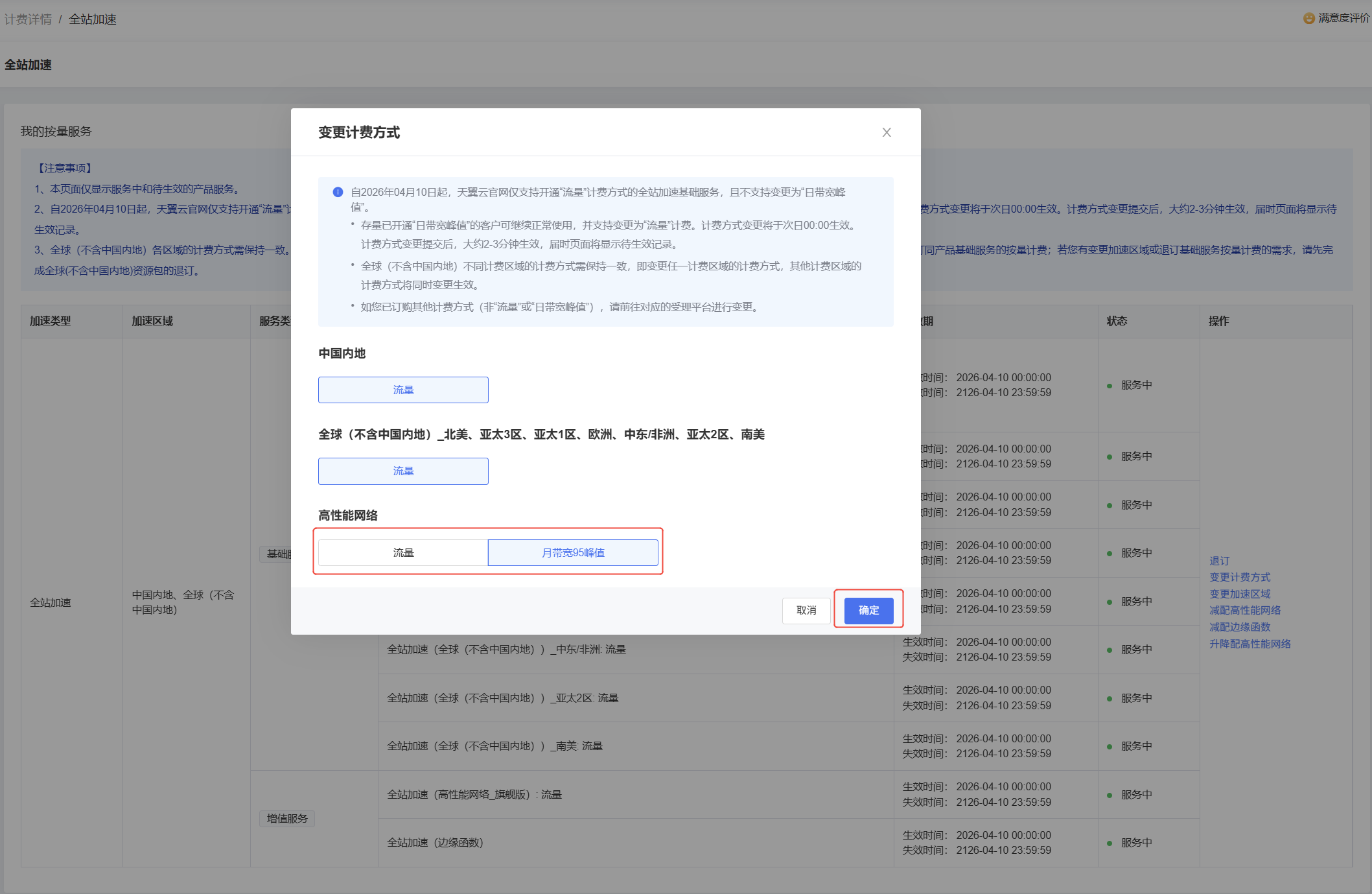Open 计费详情 breadcrumb link
The height and width of the screenshot is (894, 1372).
point(28,19)
